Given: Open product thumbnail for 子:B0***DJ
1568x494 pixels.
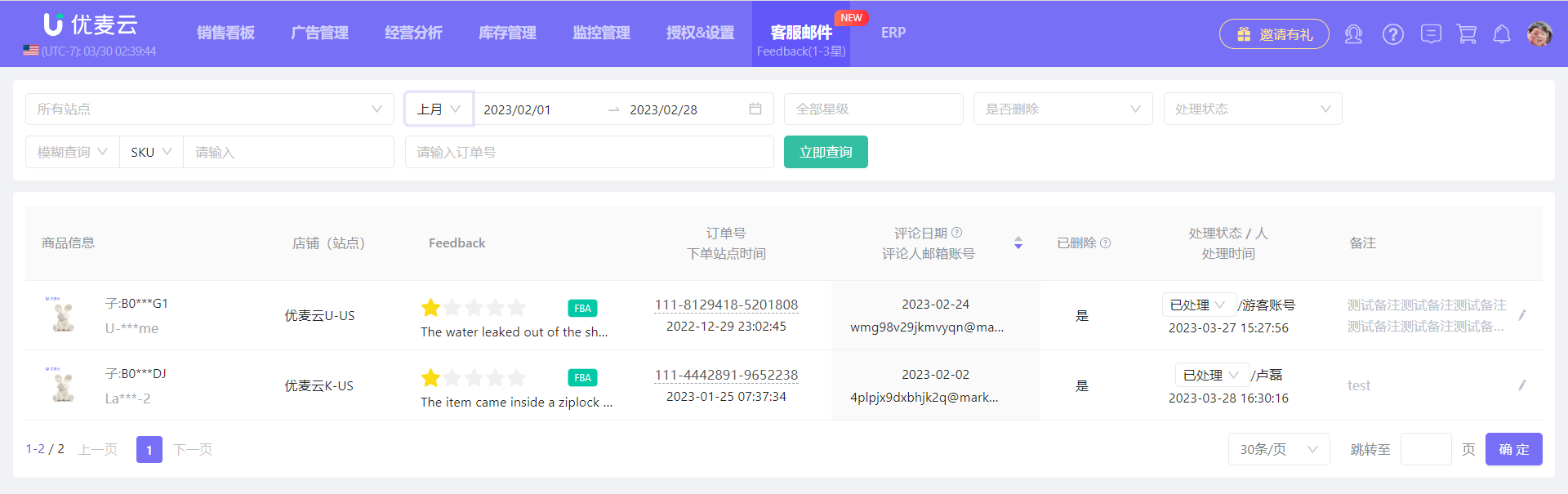Looking at the screenshot, I should pos(63,385).
